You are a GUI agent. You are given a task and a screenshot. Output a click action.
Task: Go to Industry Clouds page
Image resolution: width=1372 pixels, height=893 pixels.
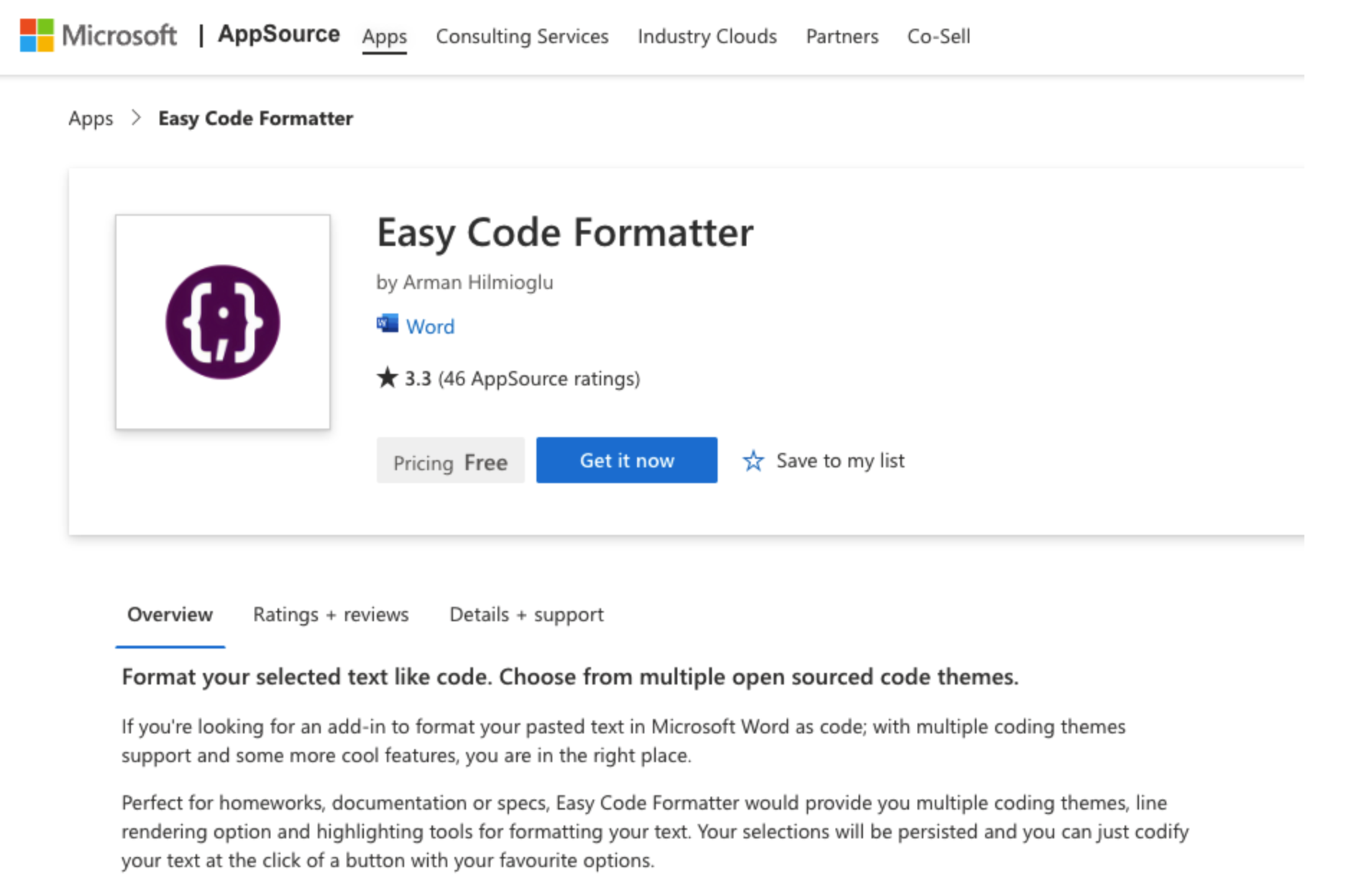pos(707,36)
